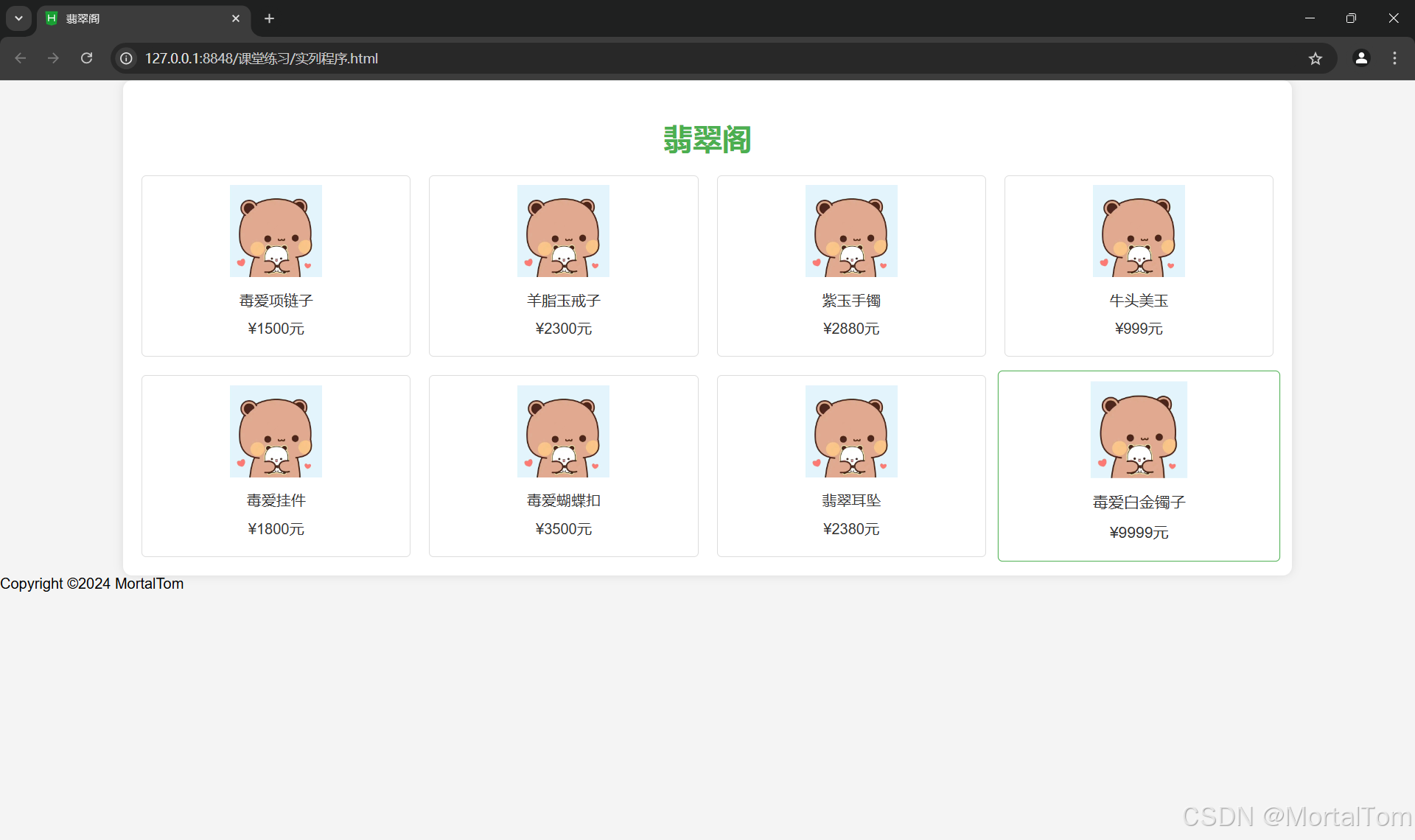Expand the tab search dropdown

(x=18, y=18)
